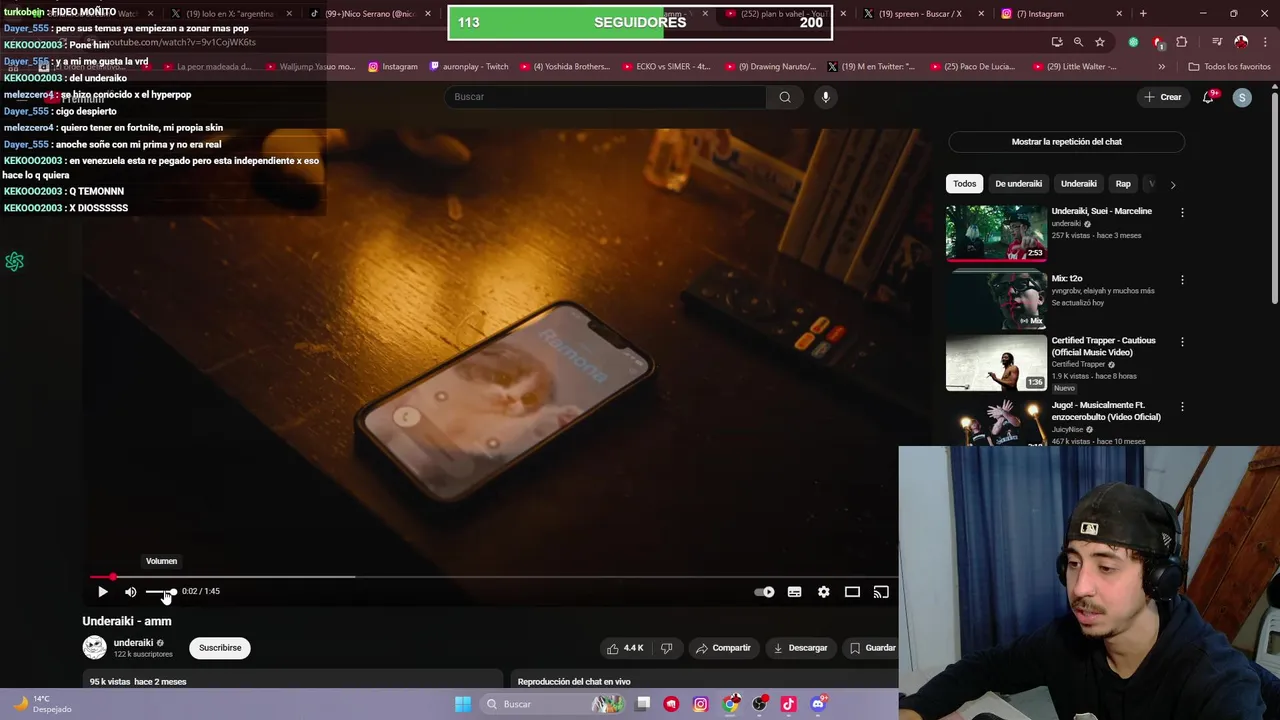This screenshot has height=720, width=1280.
Task: Switch to theater mode view
Action: click(852, 592)
